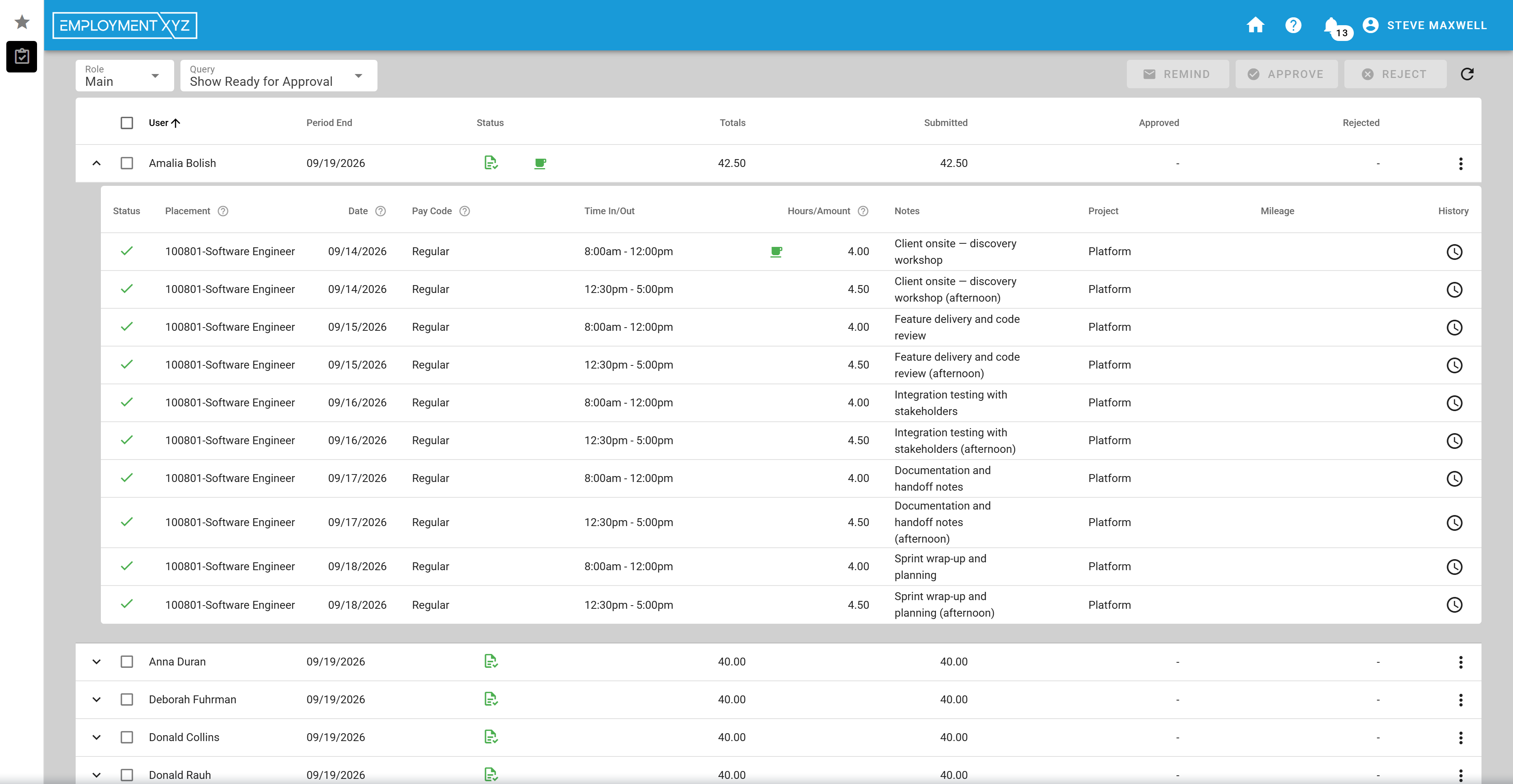Open more options menu for Donald Collins
The image size is (1513, 784).
coord(1460,738)
